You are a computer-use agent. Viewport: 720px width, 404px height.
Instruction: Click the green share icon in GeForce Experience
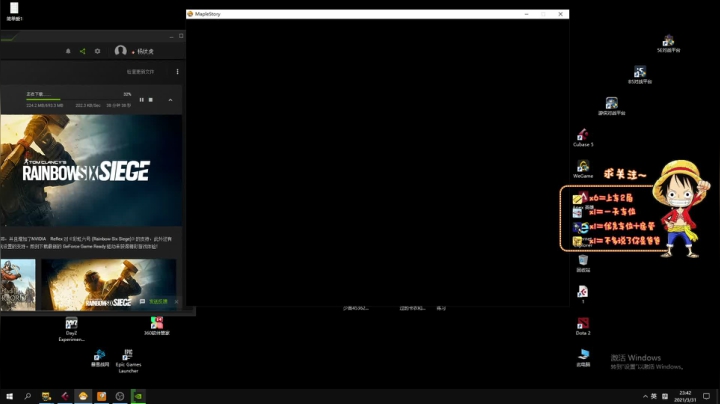(83, 51)
